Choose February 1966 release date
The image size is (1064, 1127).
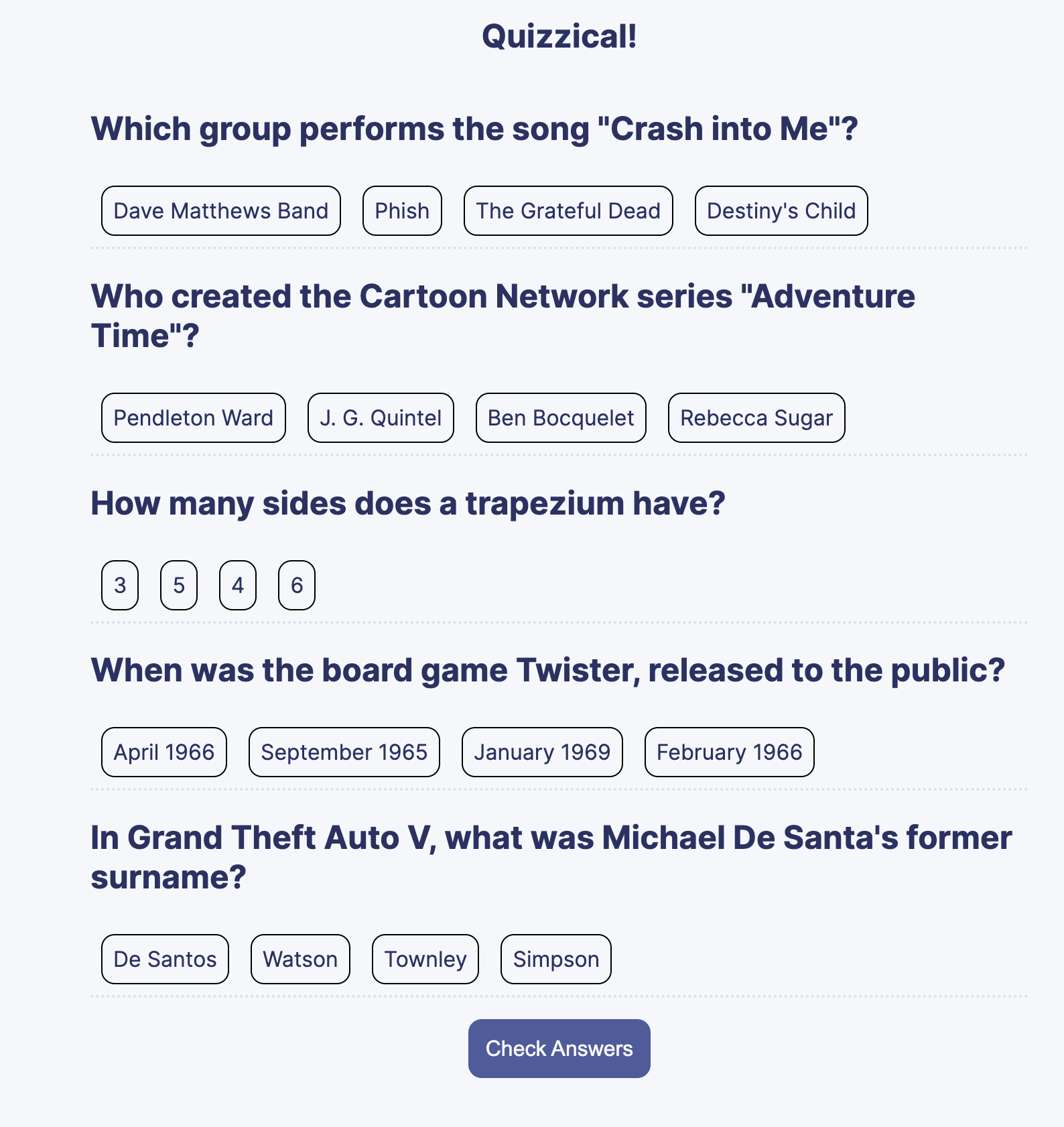pos(729,752)
